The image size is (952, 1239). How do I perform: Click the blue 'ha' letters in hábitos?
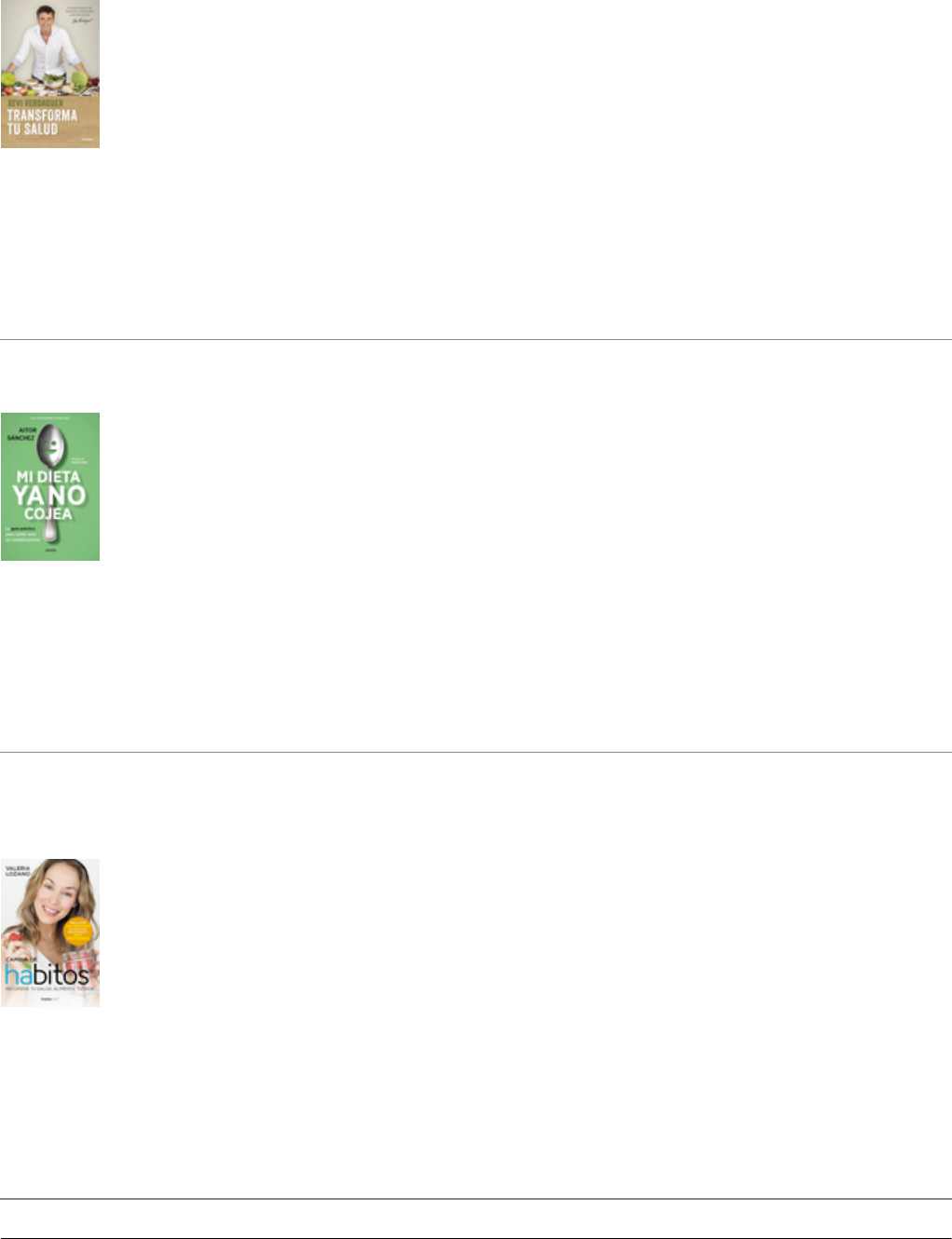20,975
